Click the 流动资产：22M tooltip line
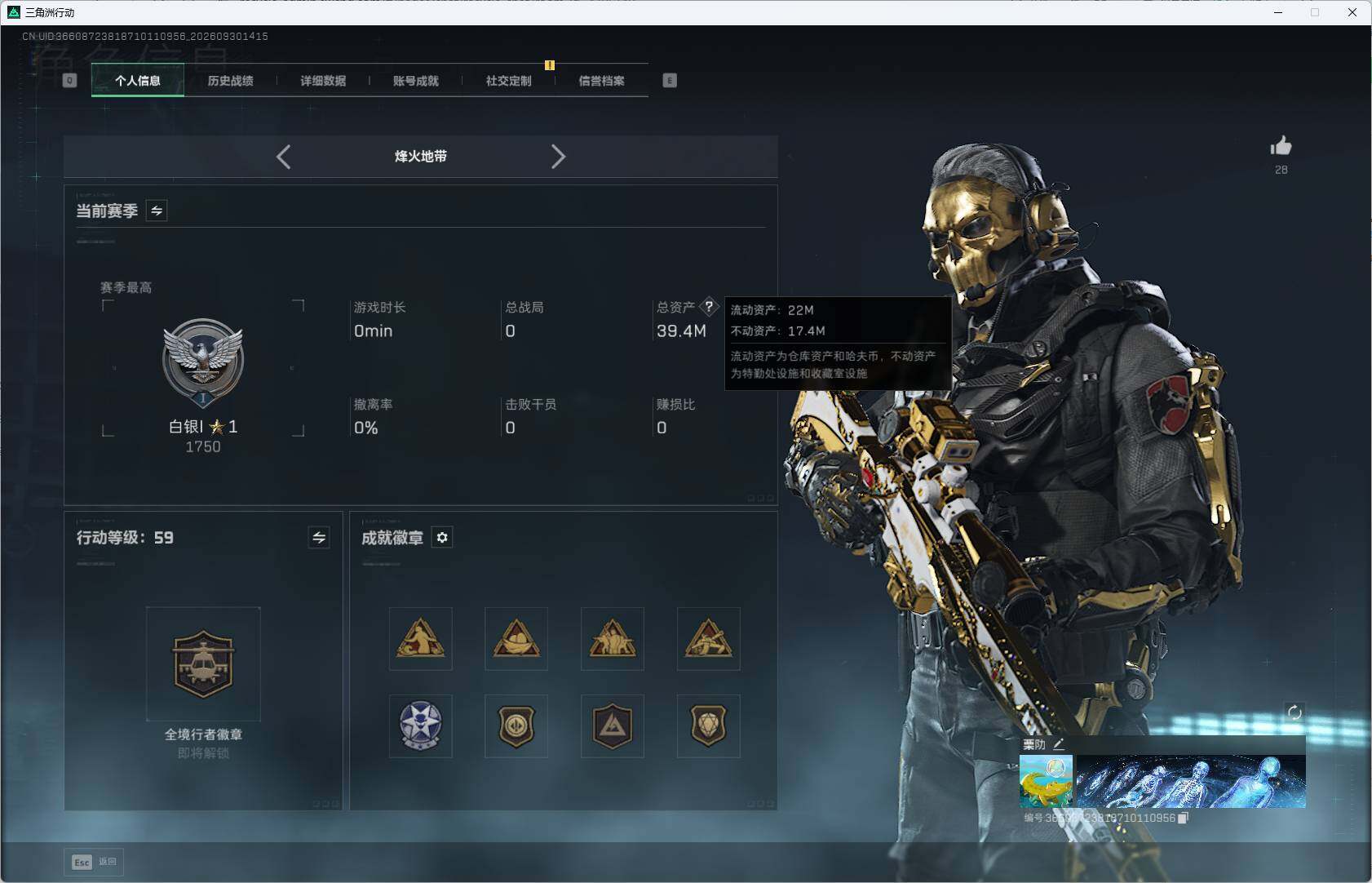The height and width of the screenshot is (883, 1372). [x=772, y=310]
